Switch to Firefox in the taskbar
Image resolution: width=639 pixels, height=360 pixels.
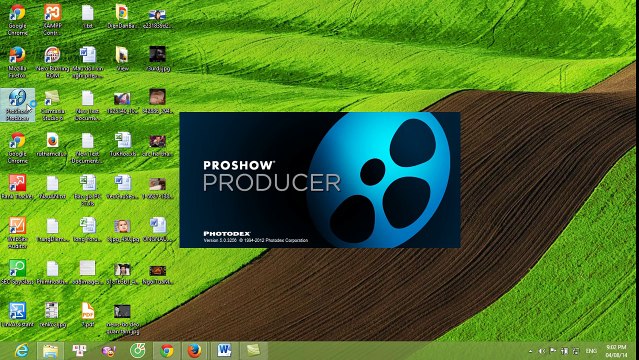[194, 350]
